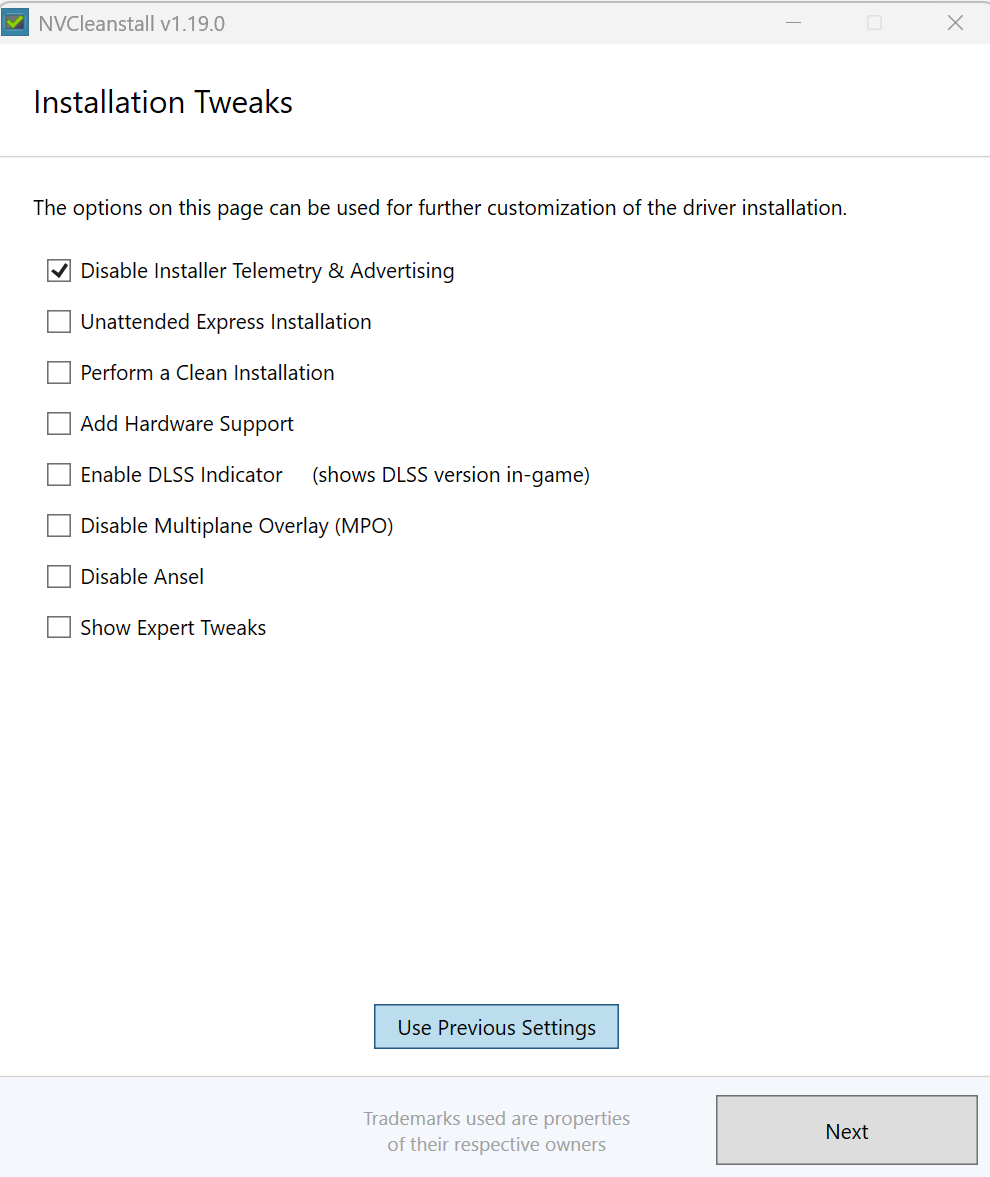The height and width of the screenshot is (1177, 990).
Task: Click the NVCleanstall app icon in title bar
Action: coord(15,21)
